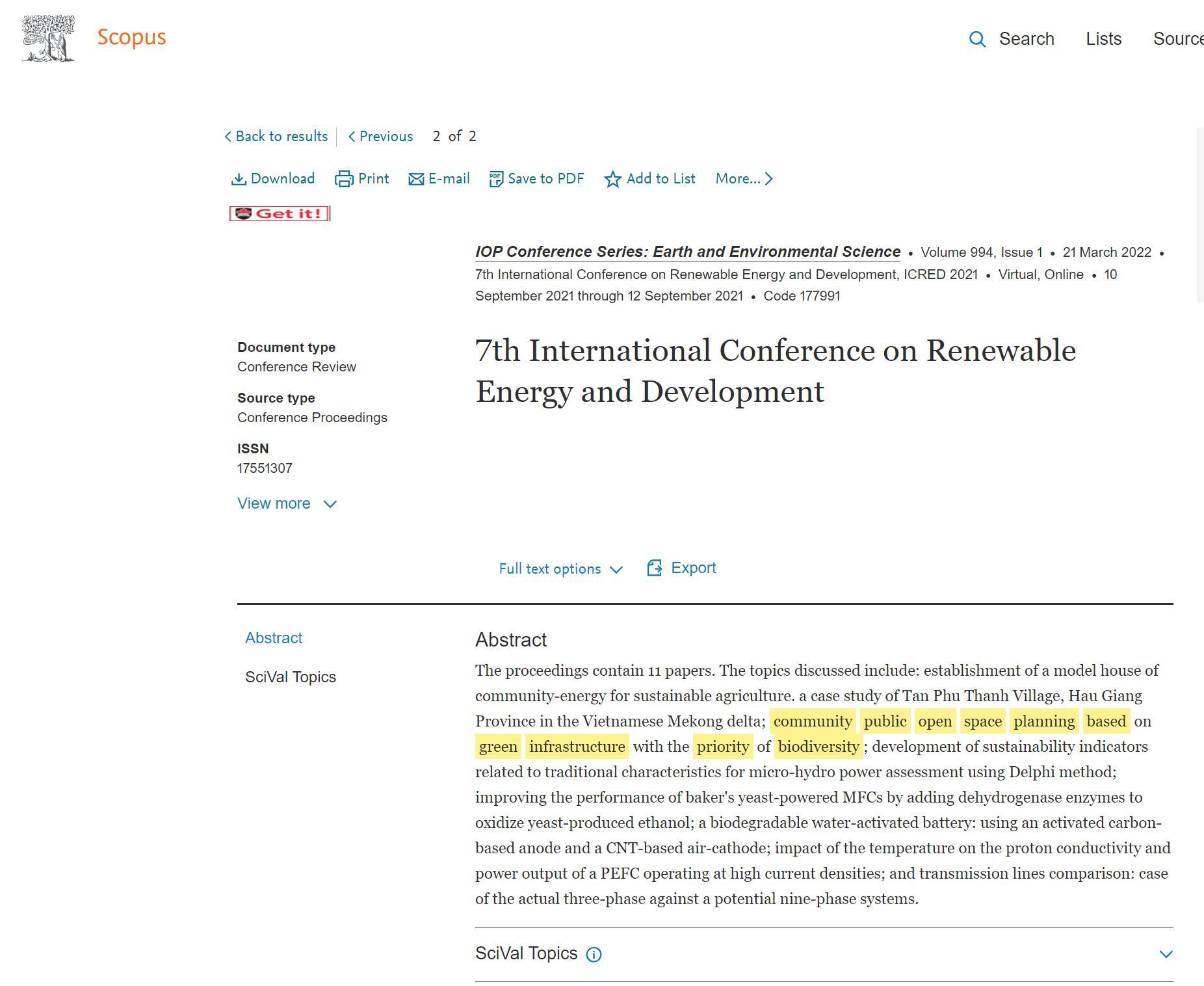Click the highlighted word 'community'
Viewport: 1204px width, 986px height.
[813, 721]
